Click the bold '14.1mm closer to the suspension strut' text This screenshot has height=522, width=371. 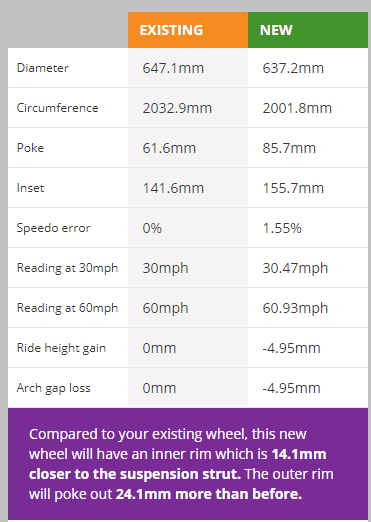[178, 464]
